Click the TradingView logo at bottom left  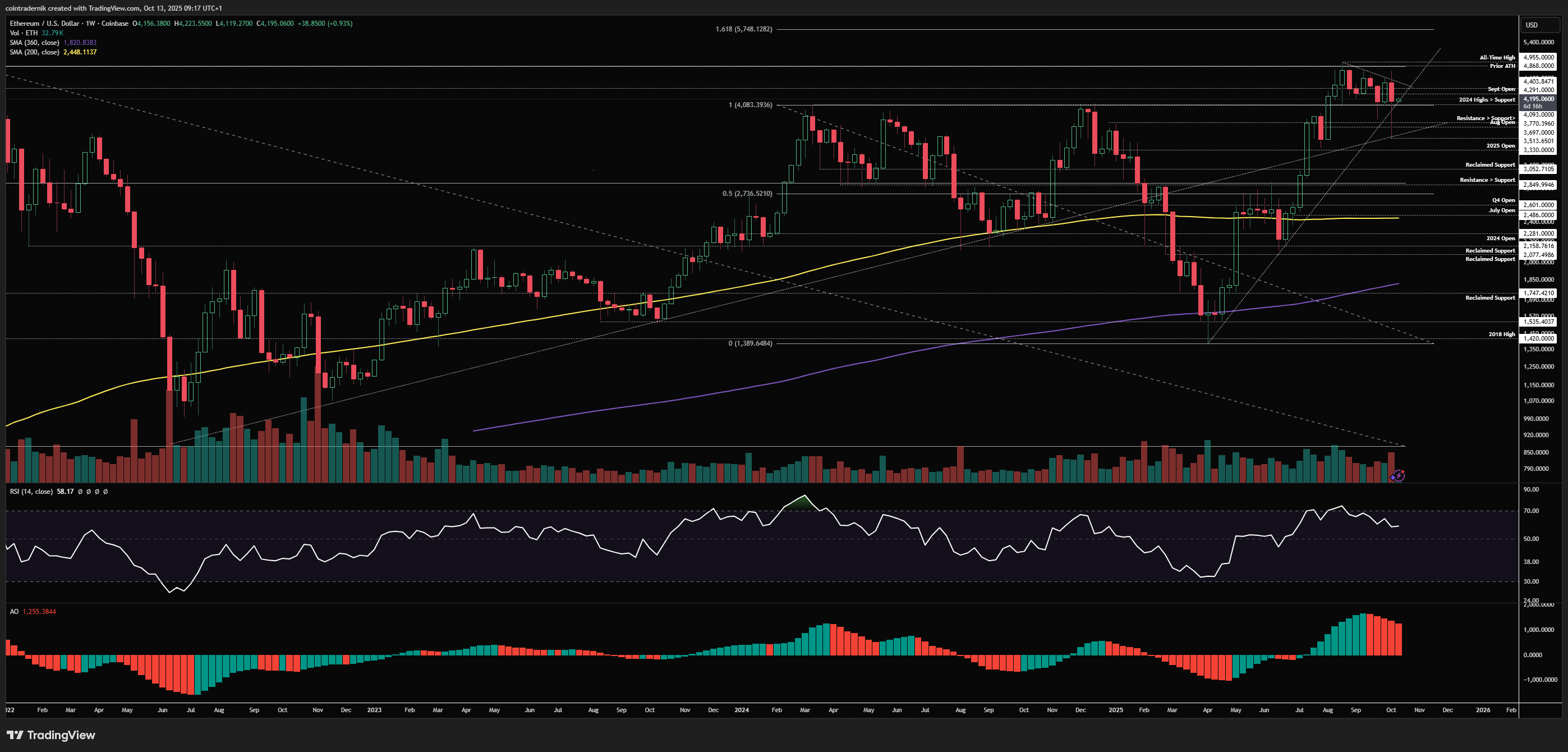51,735
